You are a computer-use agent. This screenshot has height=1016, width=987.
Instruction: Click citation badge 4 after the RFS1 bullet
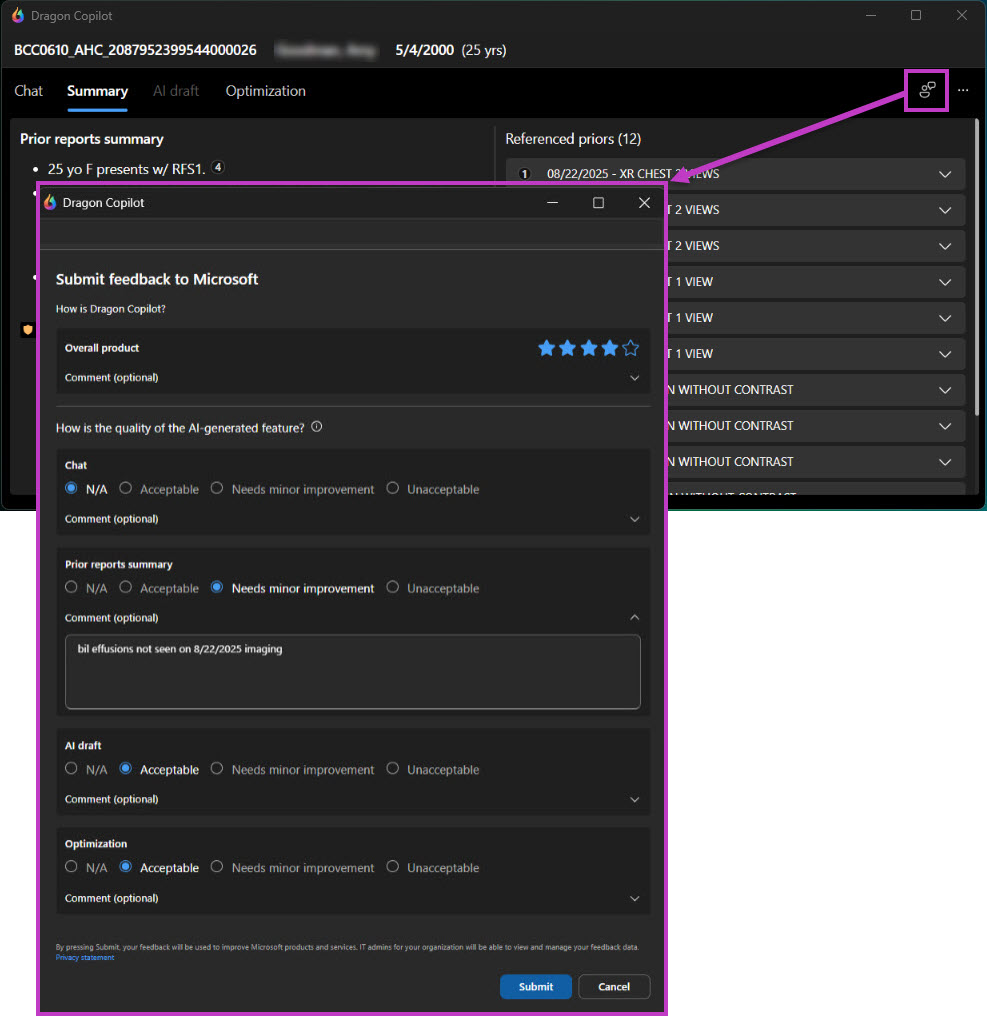[217, 168]
